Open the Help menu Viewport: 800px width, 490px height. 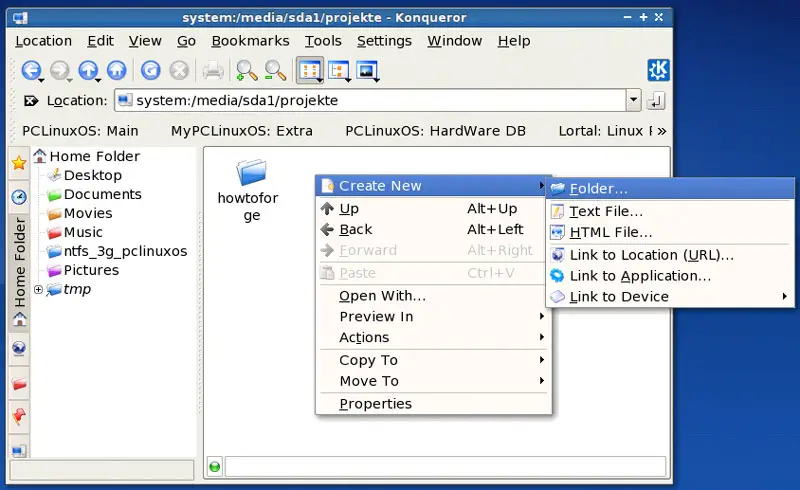tap(514, 41)
